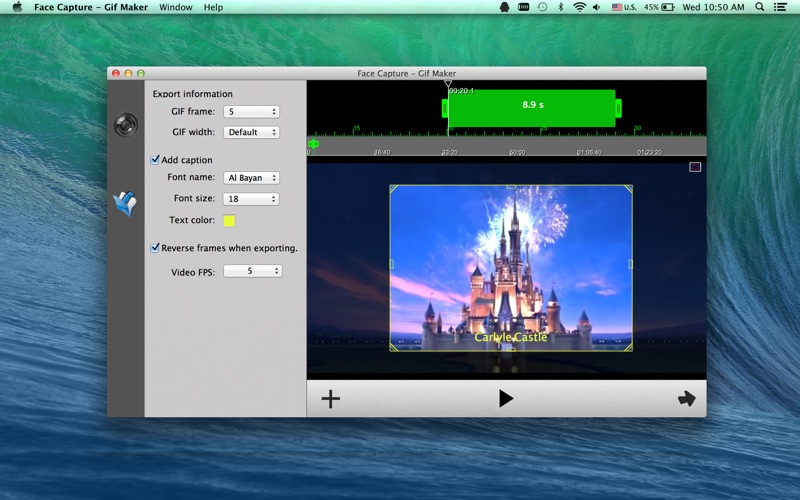800x500 pixels.
Task: Open Face Capture - Gif Maker app menu
Action: click(91, 7)
